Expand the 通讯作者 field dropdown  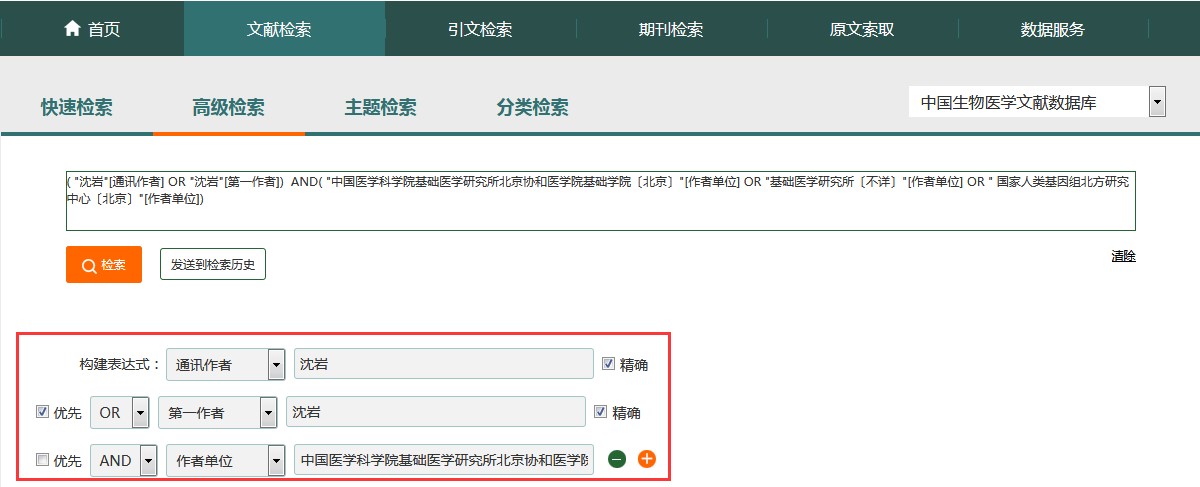(x=276, y=365)
